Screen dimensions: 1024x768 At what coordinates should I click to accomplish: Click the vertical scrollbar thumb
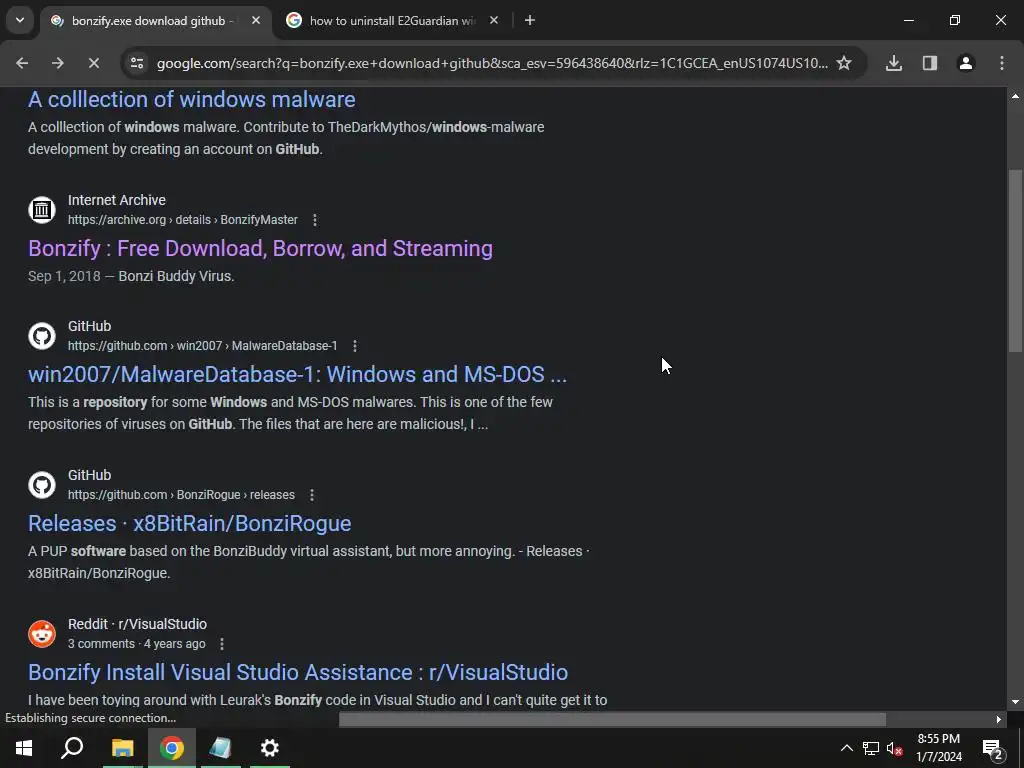1015,261
